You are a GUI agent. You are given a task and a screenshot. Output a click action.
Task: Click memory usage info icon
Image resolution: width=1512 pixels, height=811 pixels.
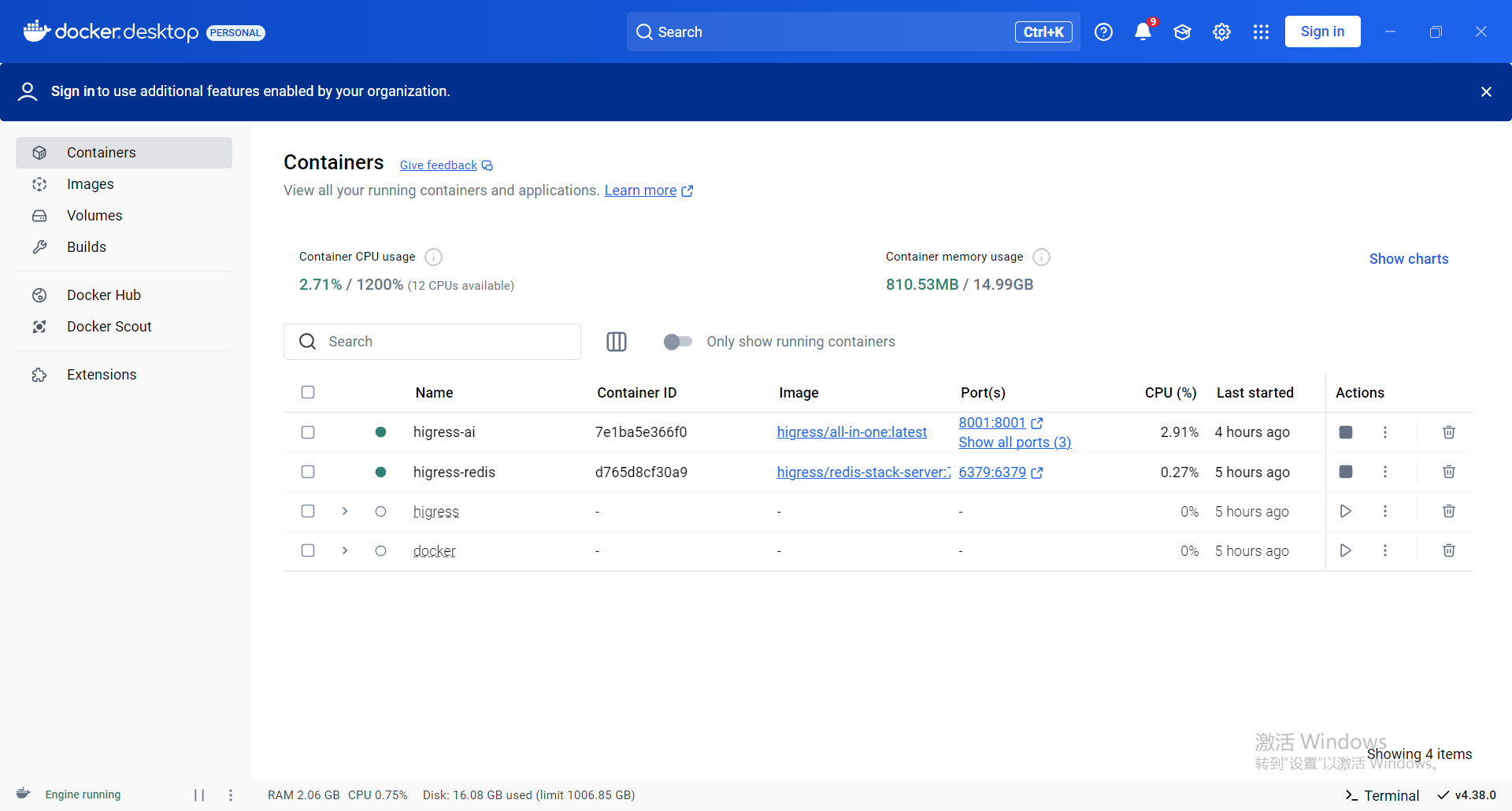[x=1041, y=257]
